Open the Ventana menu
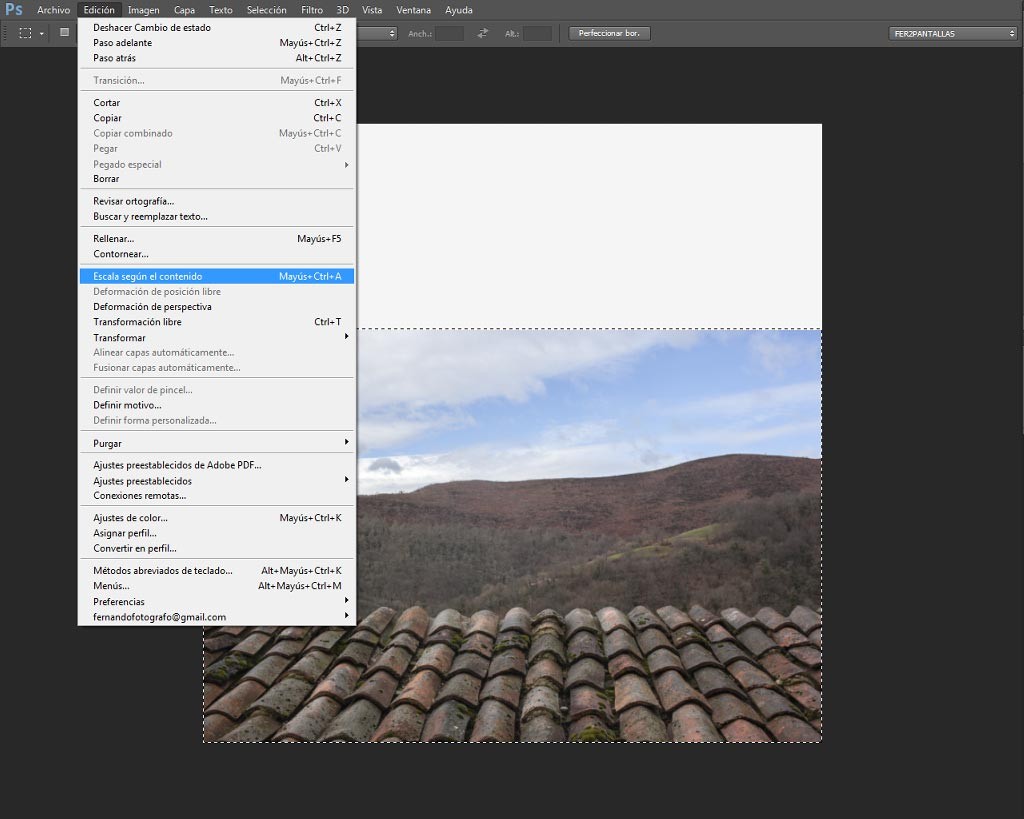Screen dimensions: 1024x819 413,10
